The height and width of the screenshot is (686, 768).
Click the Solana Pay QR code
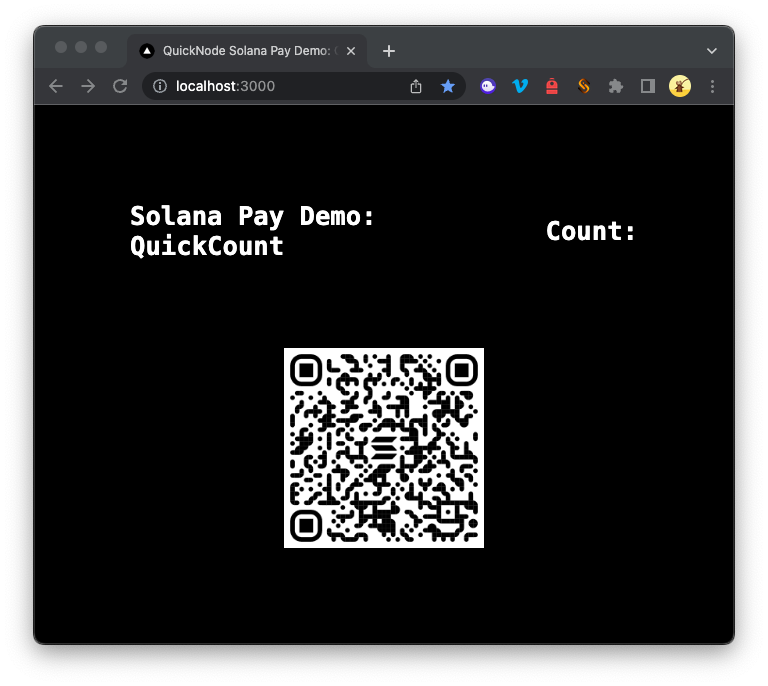[x=384, y=448]
